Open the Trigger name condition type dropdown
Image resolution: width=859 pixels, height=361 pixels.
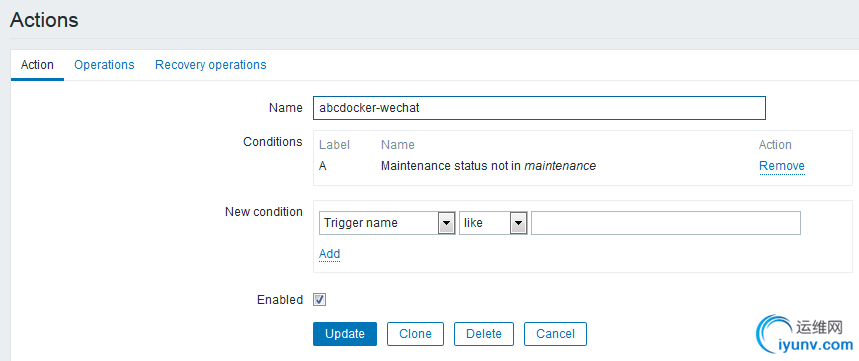click(387, 224)
